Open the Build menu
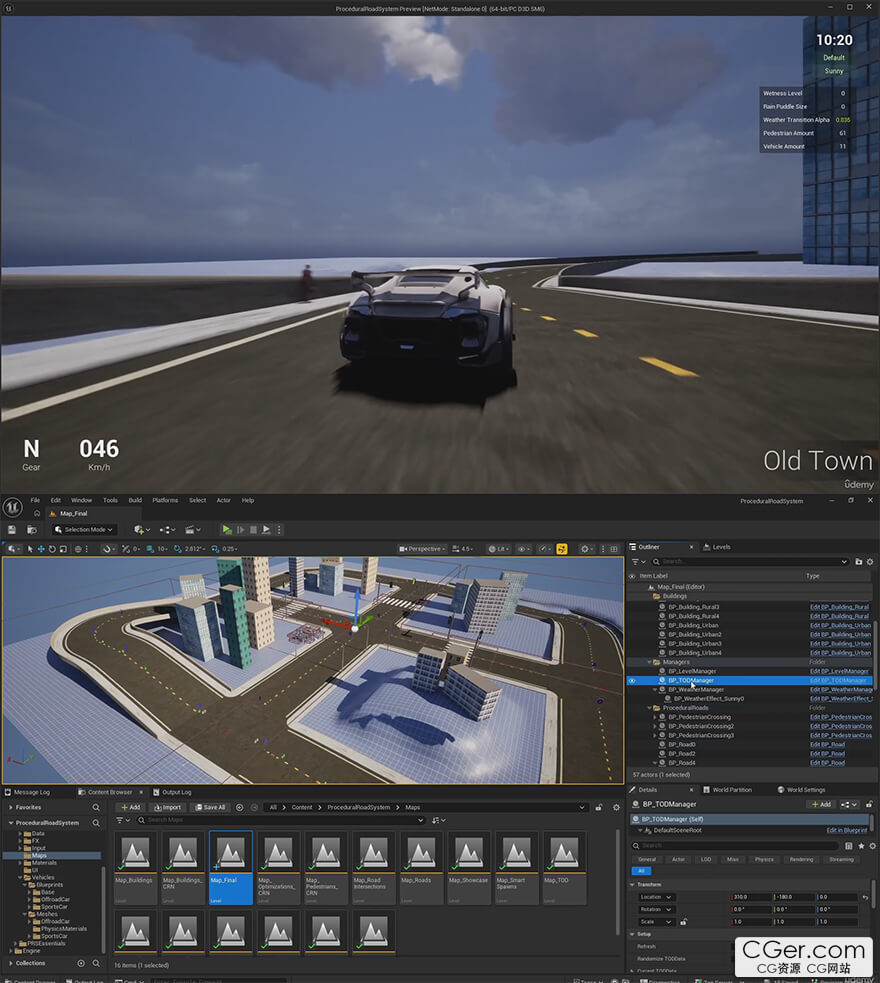The width and height of the screenshot is (880, 983). click(135, 500)
